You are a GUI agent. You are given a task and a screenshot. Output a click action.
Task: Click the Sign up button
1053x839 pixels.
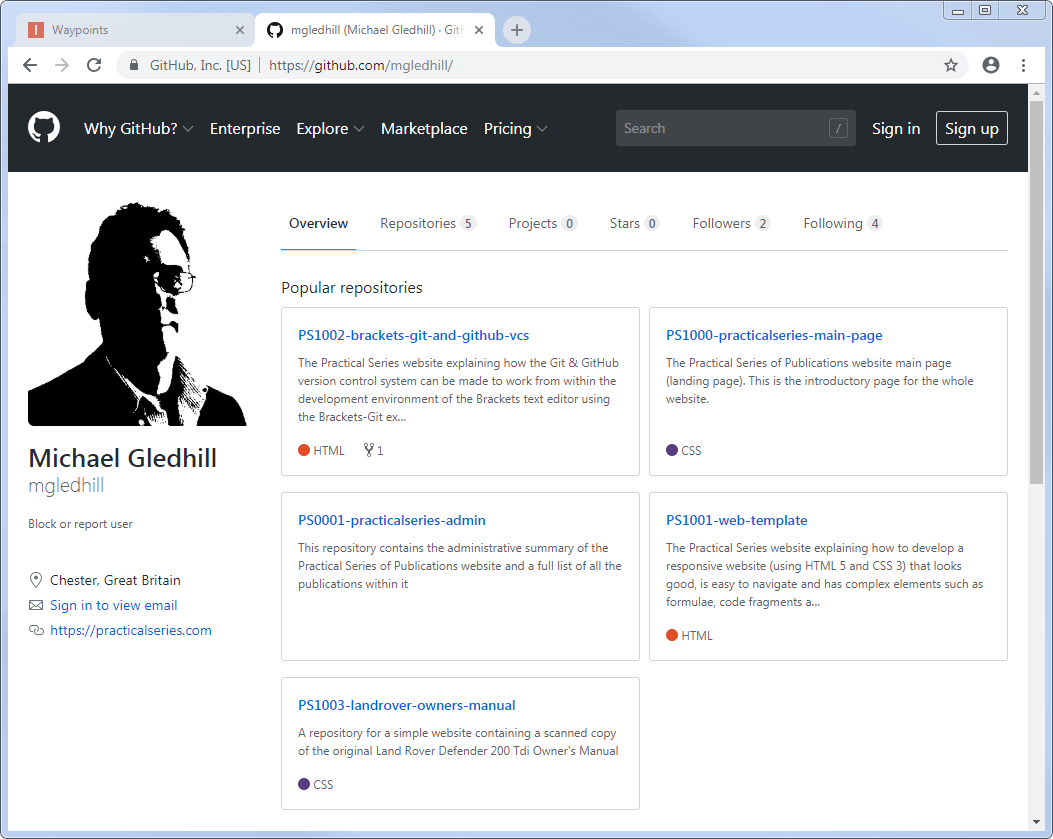(972, 128)
